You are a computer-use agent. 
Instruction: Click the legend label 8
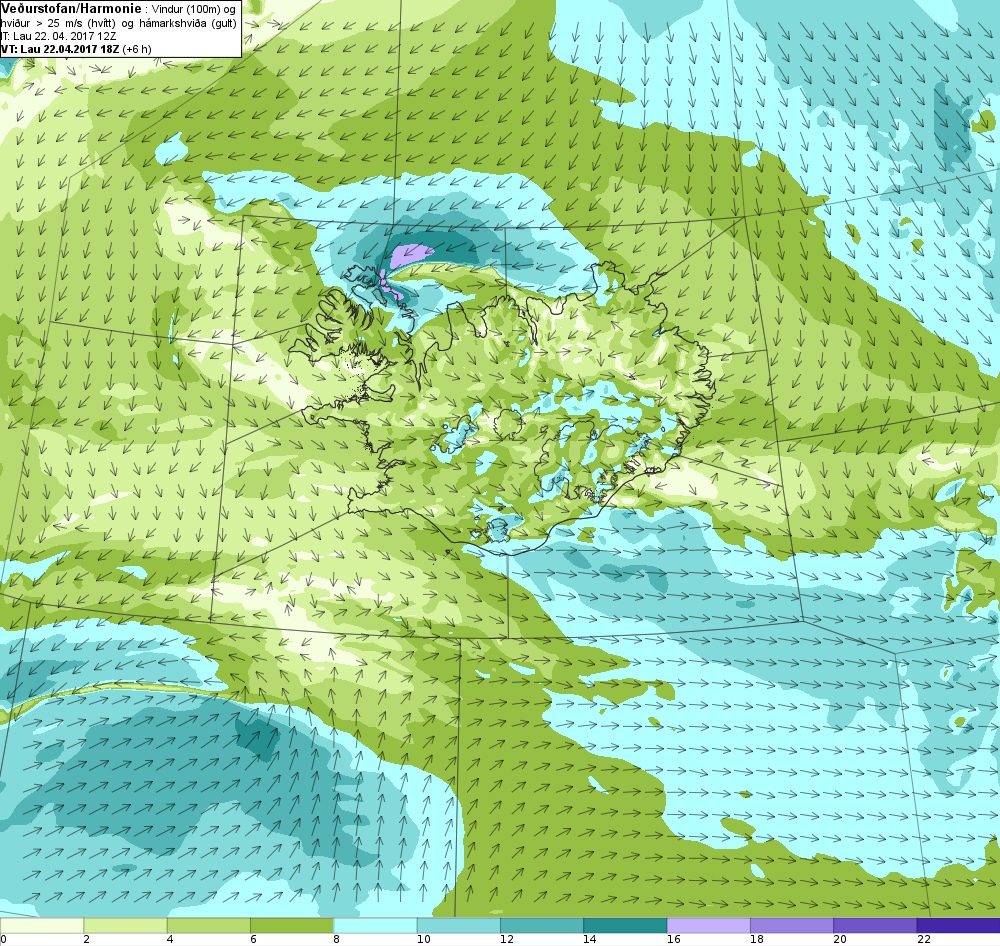point(336,939)
